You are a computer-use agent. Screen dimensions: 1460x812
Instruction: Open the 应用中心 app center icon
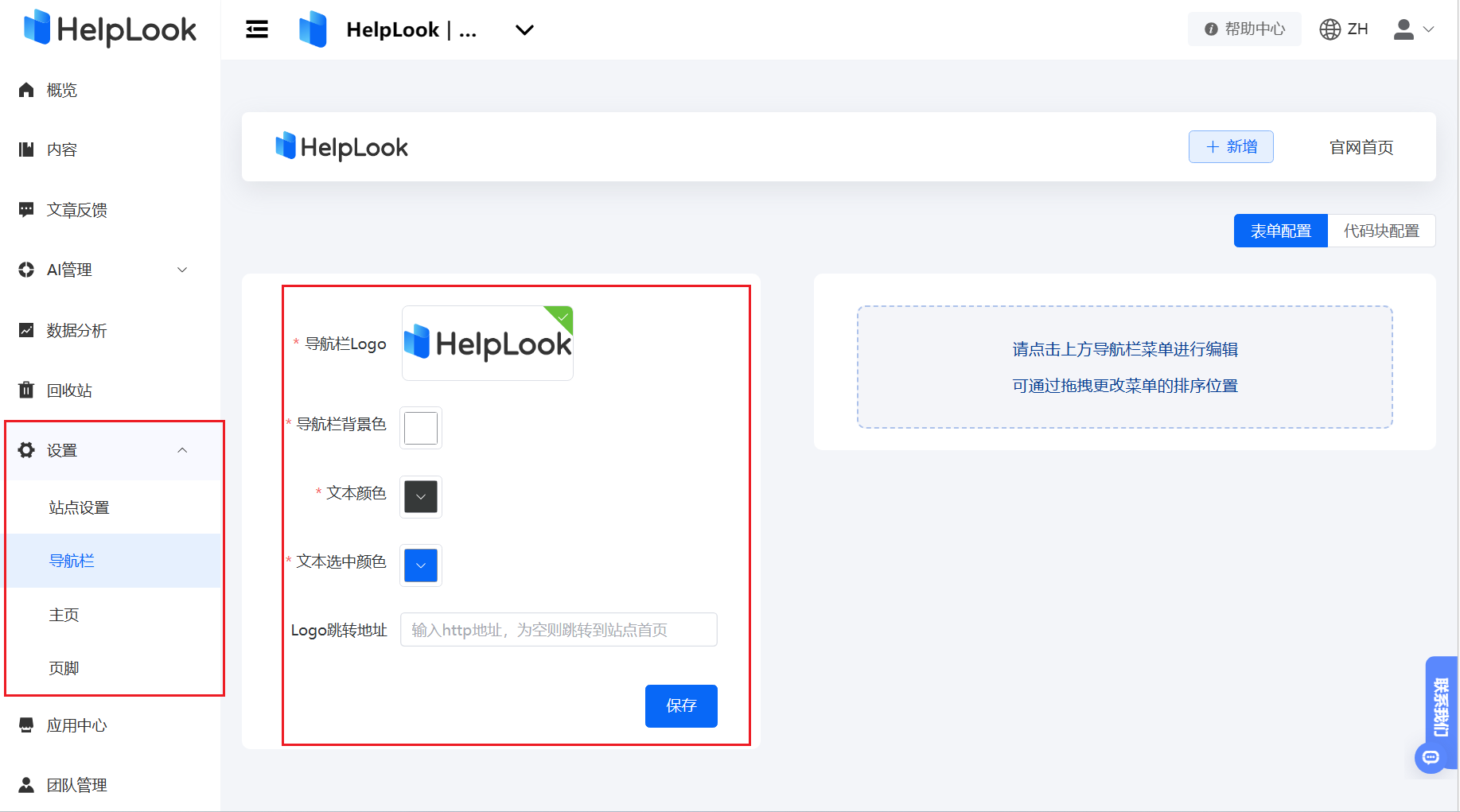click(x=26, y=725)
